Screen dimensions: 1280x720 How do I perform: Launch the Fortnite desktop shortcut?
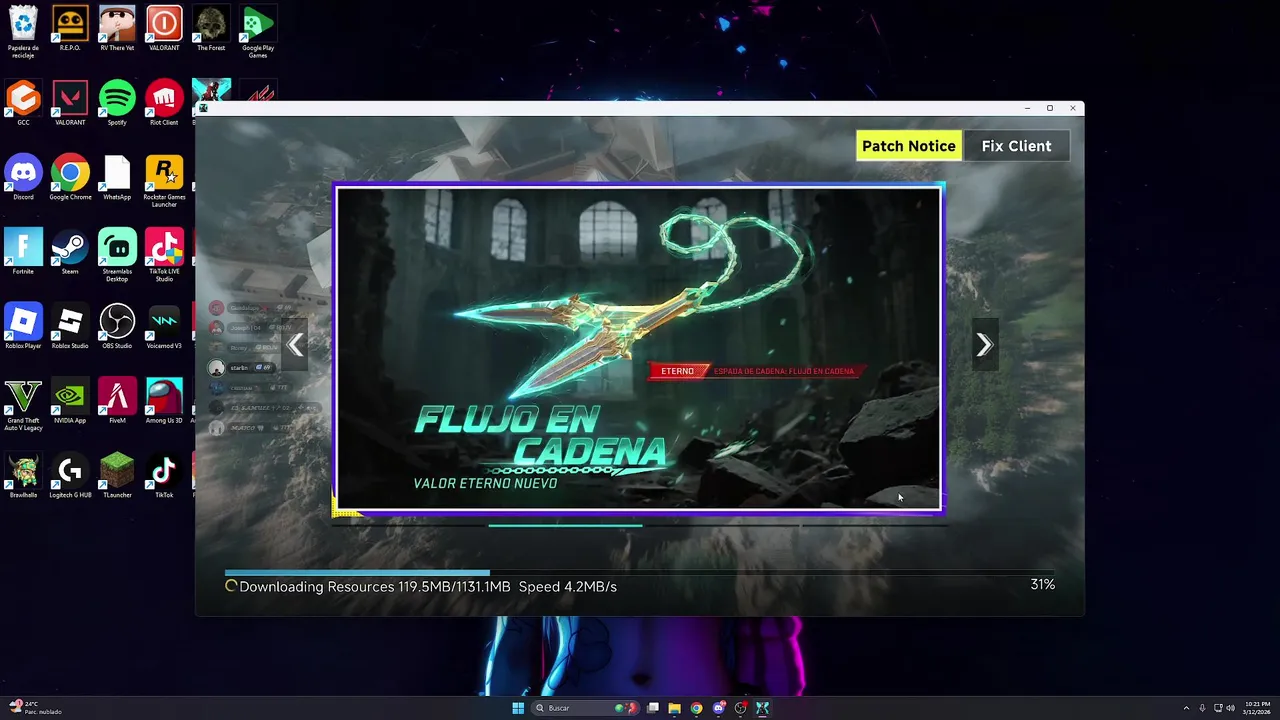(x=23, y=252)
